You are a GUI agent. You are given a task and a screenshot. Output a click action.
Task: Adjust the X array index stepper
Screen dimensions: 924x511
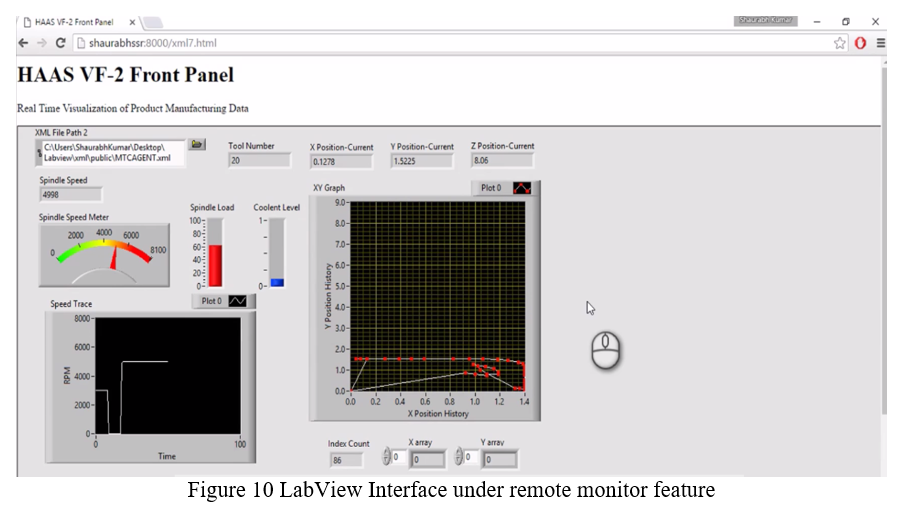[x=387, y=457]
